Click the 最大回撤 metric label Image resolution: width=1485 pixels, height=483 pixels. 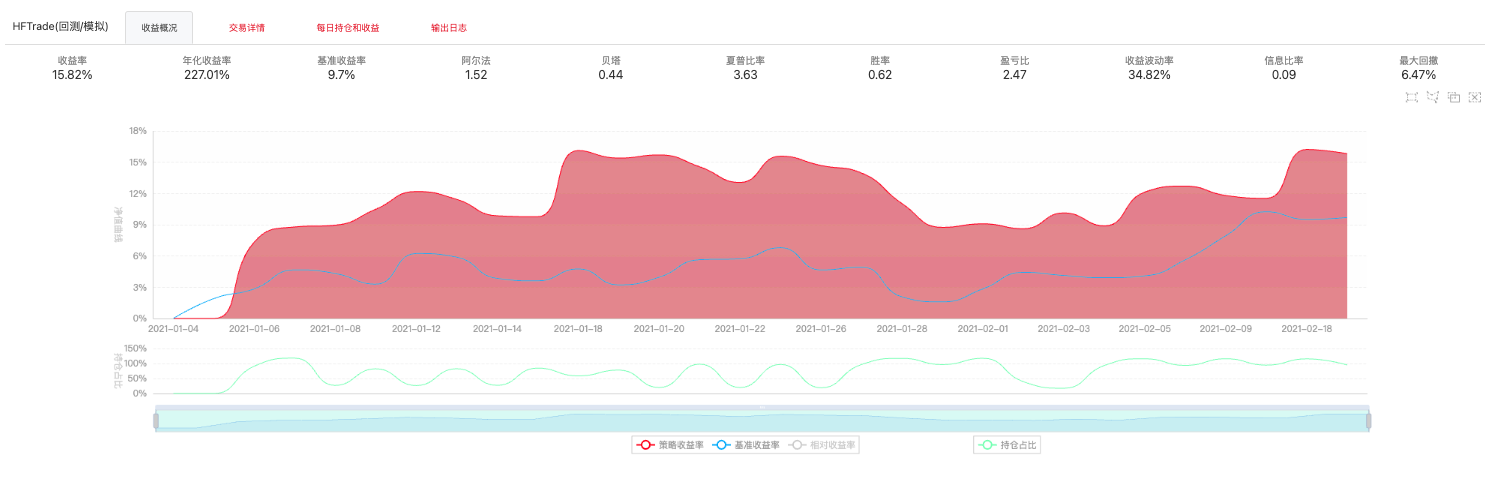click(1417, 61)
